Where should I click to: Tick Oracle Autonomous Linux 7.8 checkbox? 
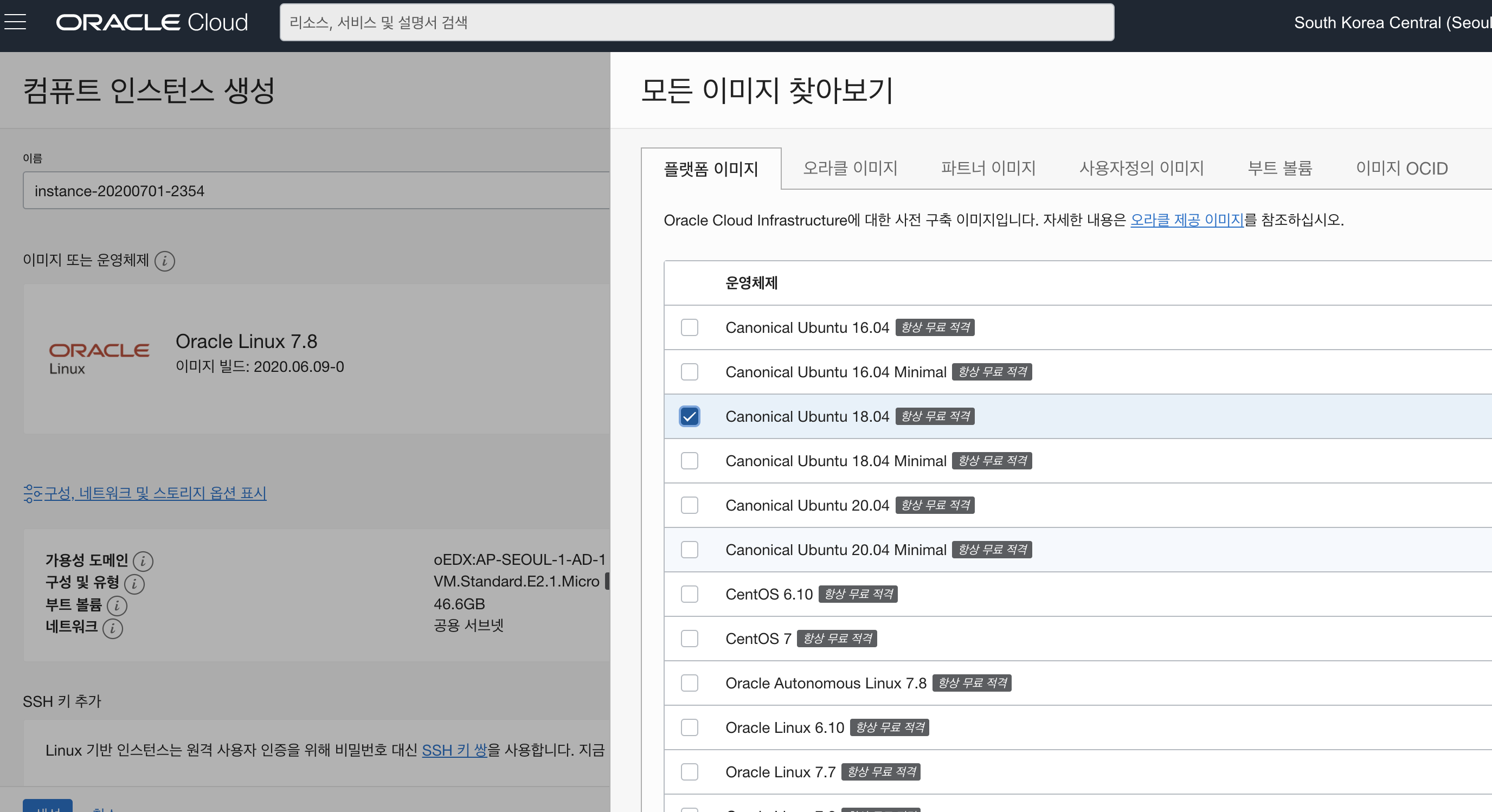click(x=689, y=683)
